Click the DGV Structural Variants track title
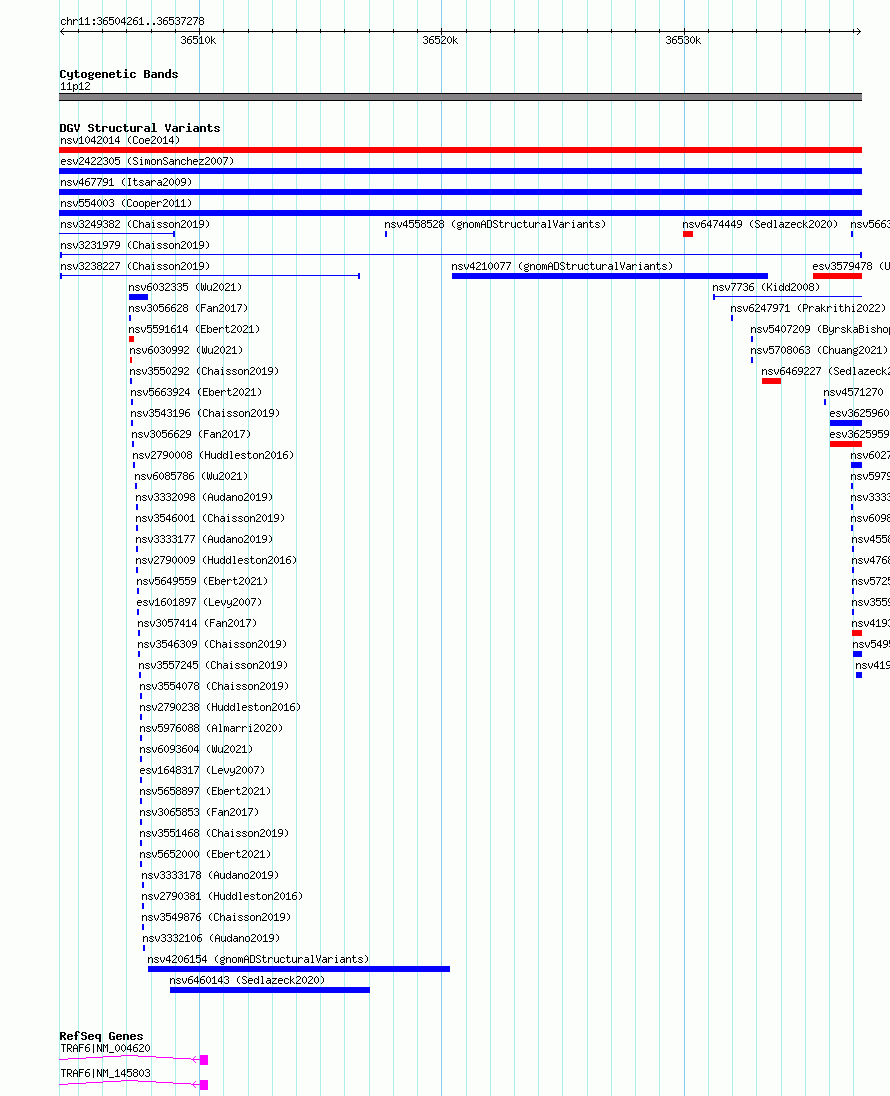890x1096 pixels. pyautogui.click(x=140, y=128)
